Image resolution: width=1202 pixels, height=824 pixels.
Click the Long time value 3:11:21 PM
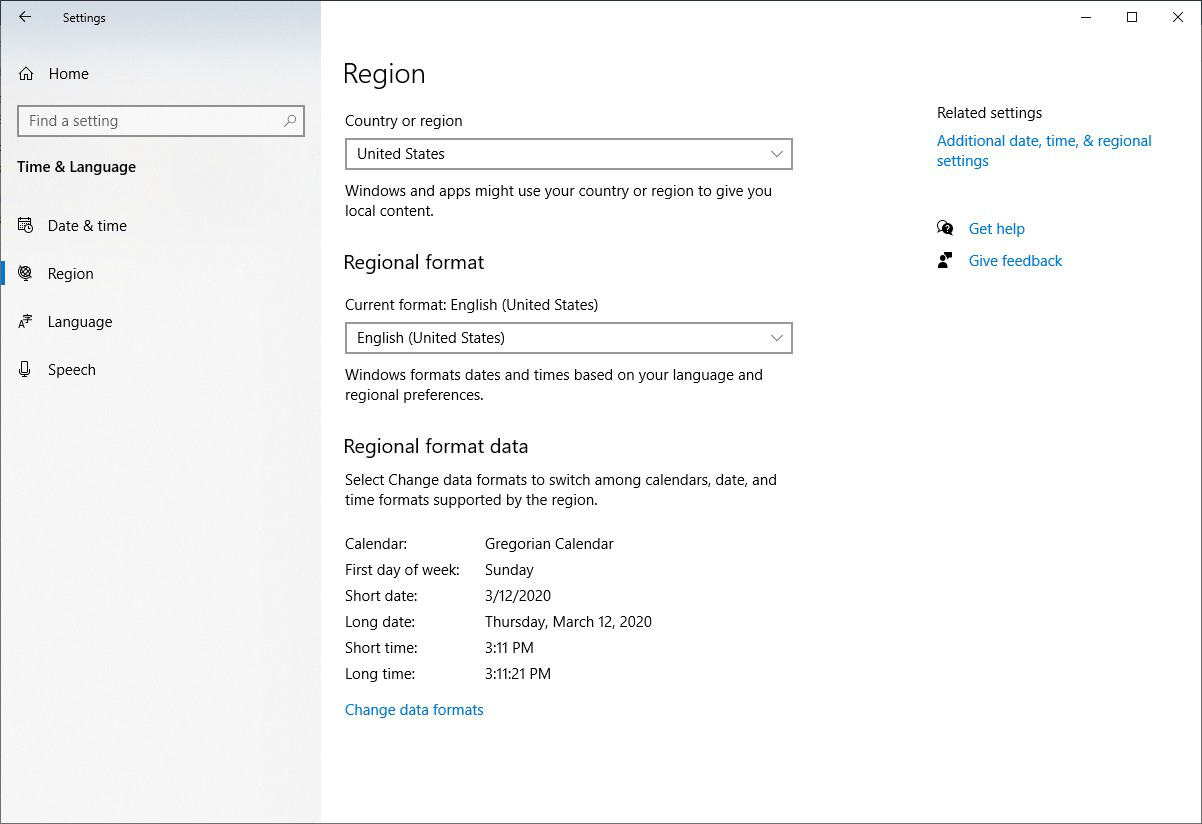pos(518,674)
